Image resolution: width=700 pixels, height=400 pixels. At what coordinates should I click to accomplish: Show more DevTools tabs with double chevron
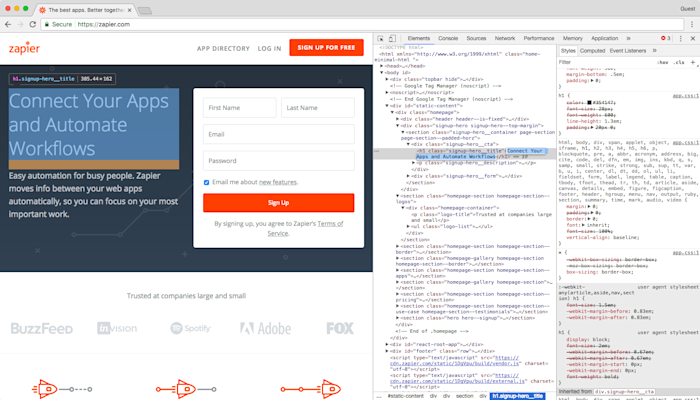coord(629,38)
